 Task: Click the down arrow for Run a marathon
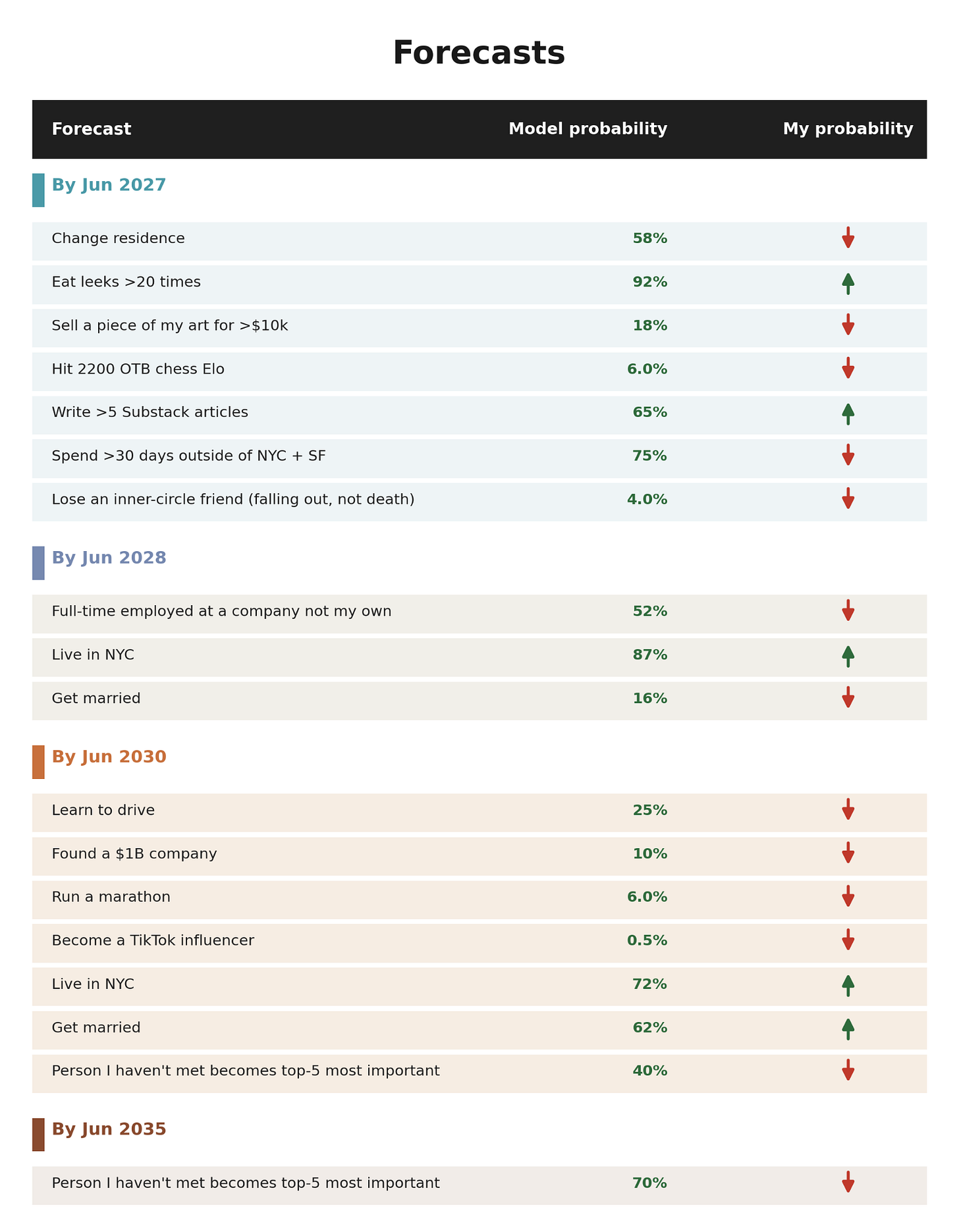click(x=848, y=896)
